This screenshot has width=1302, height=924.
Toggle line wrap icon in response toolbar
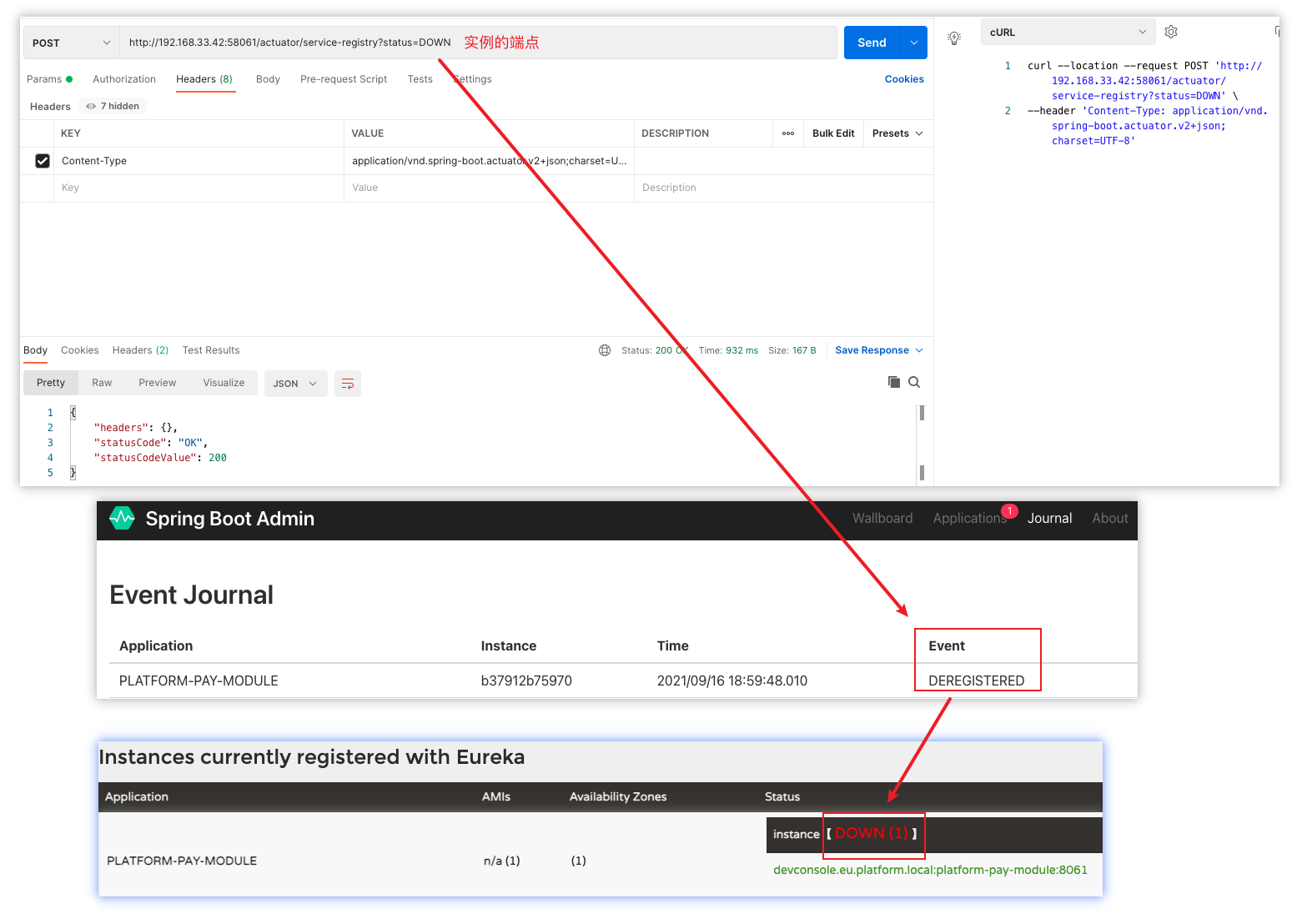click(348, 384)
